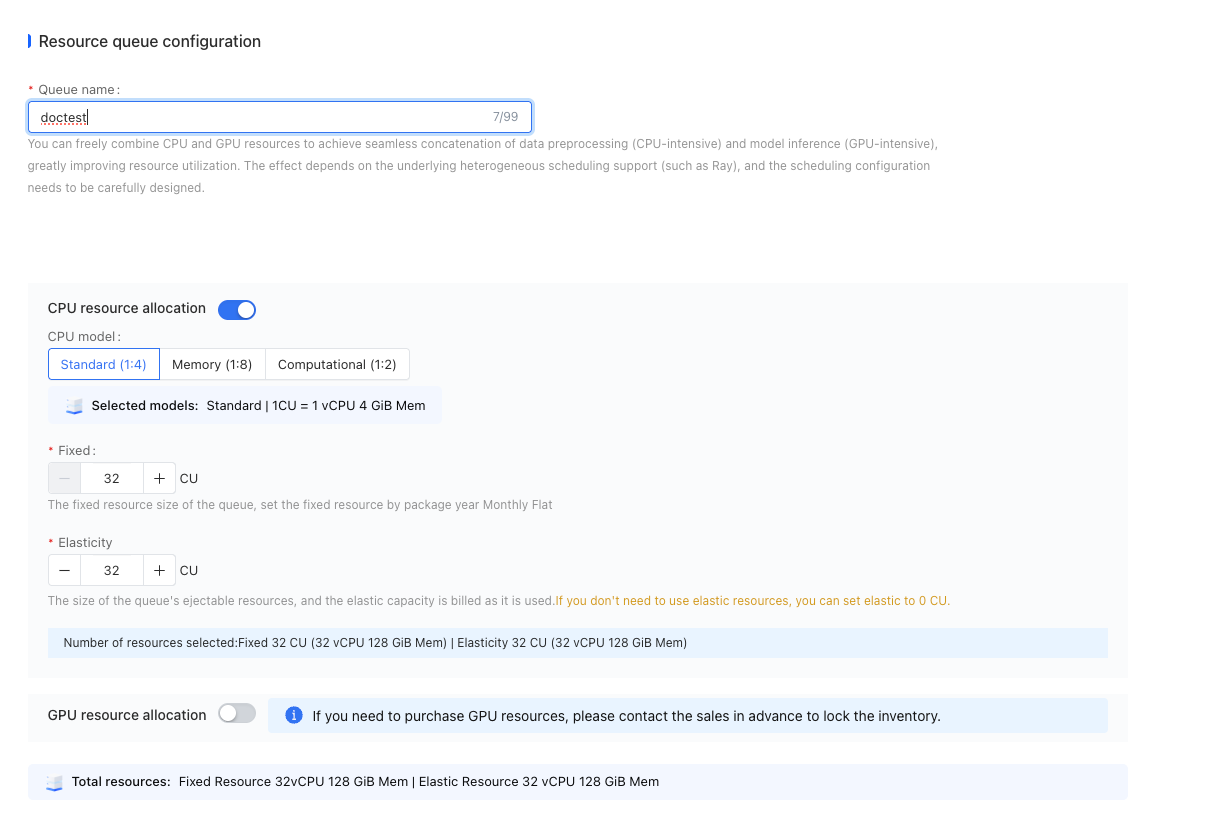The height and width of the screenshot is (826, 1231).
Task: Click the Total resources summary bar
Action: pyautogui.click(x=578, y=782)
